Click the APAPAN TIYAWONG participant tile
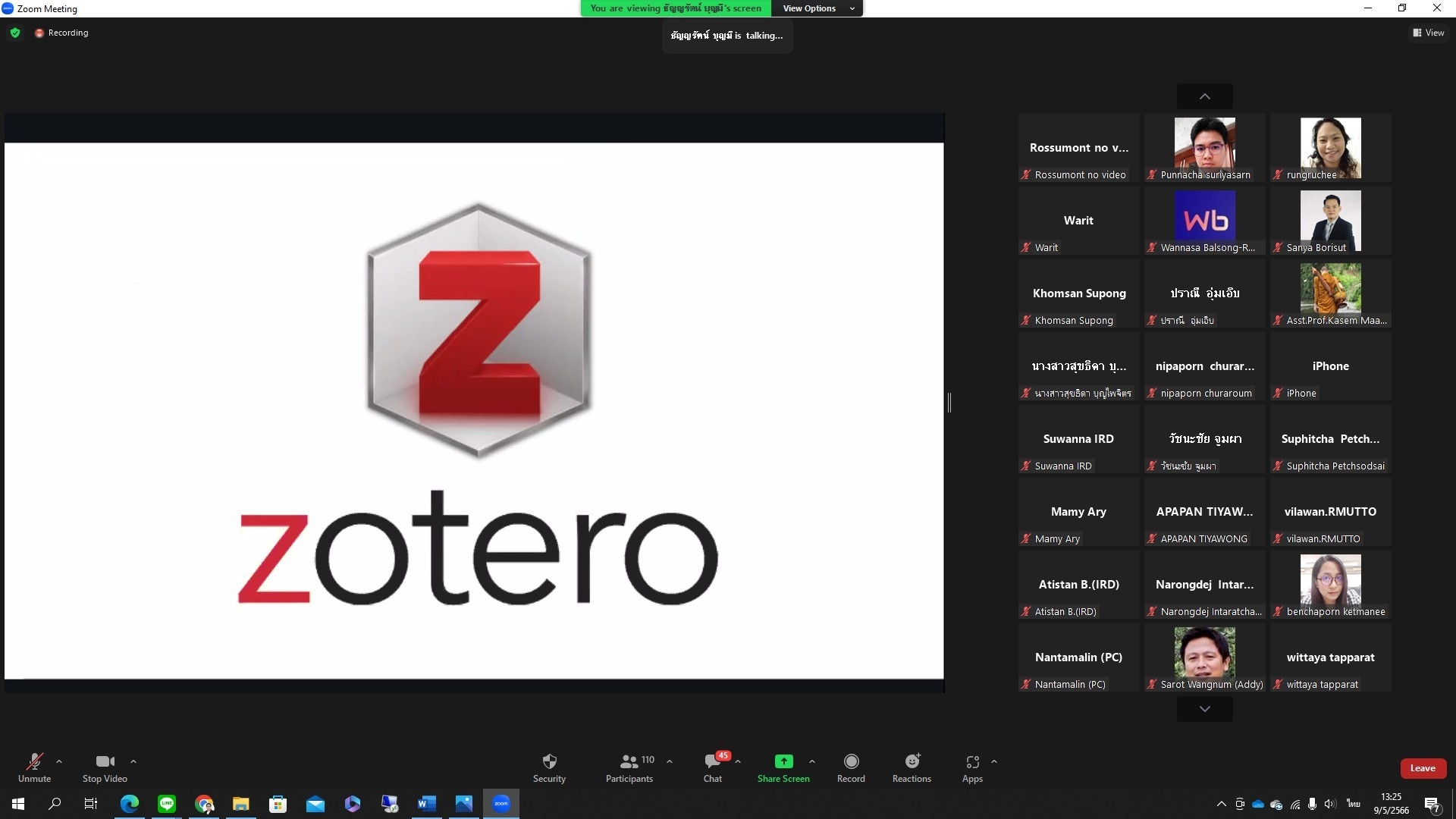 point(1204,512)
